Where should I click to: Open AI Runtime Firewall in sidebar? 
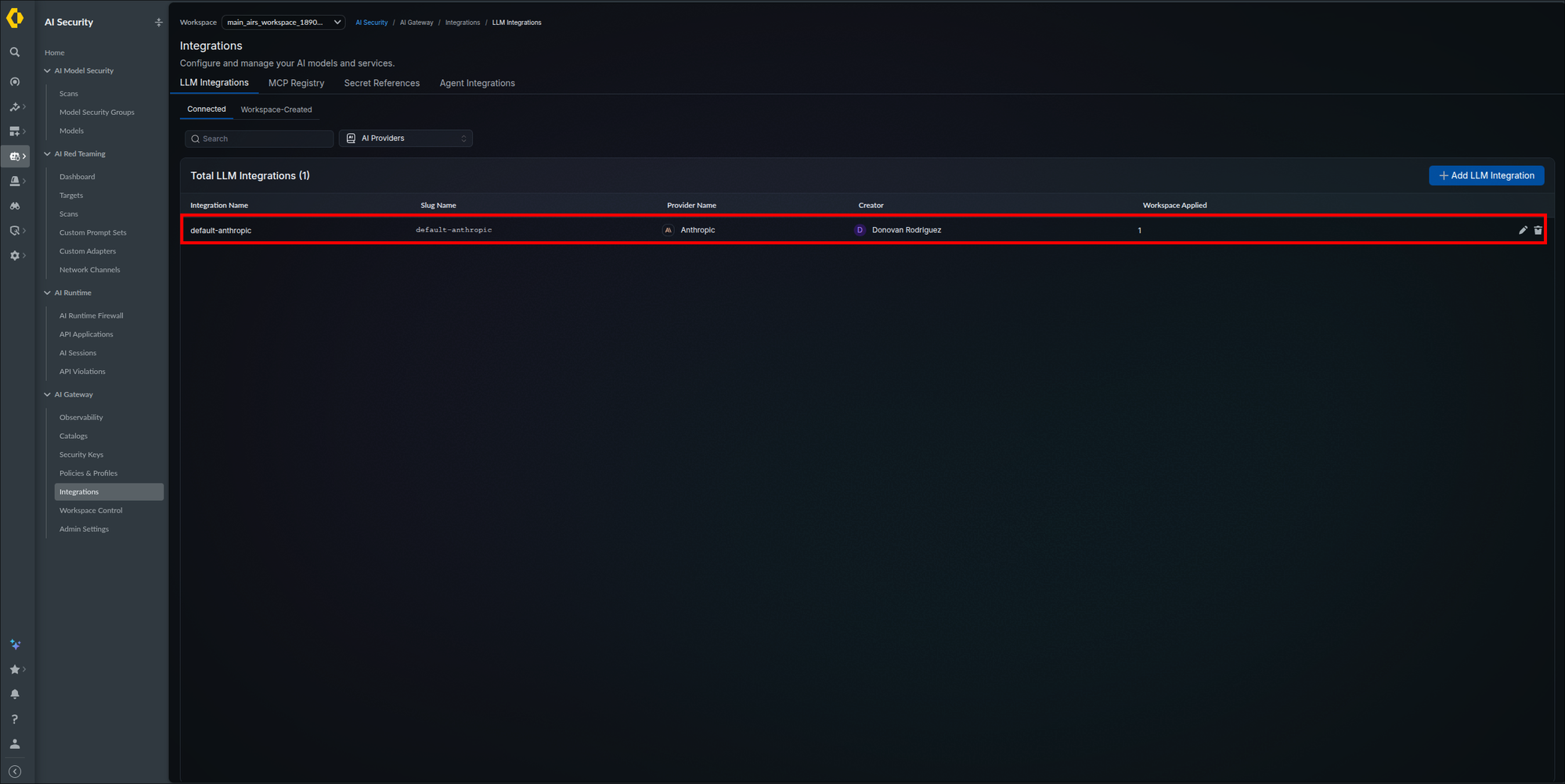pyautogui.click(x=92, y=316)
